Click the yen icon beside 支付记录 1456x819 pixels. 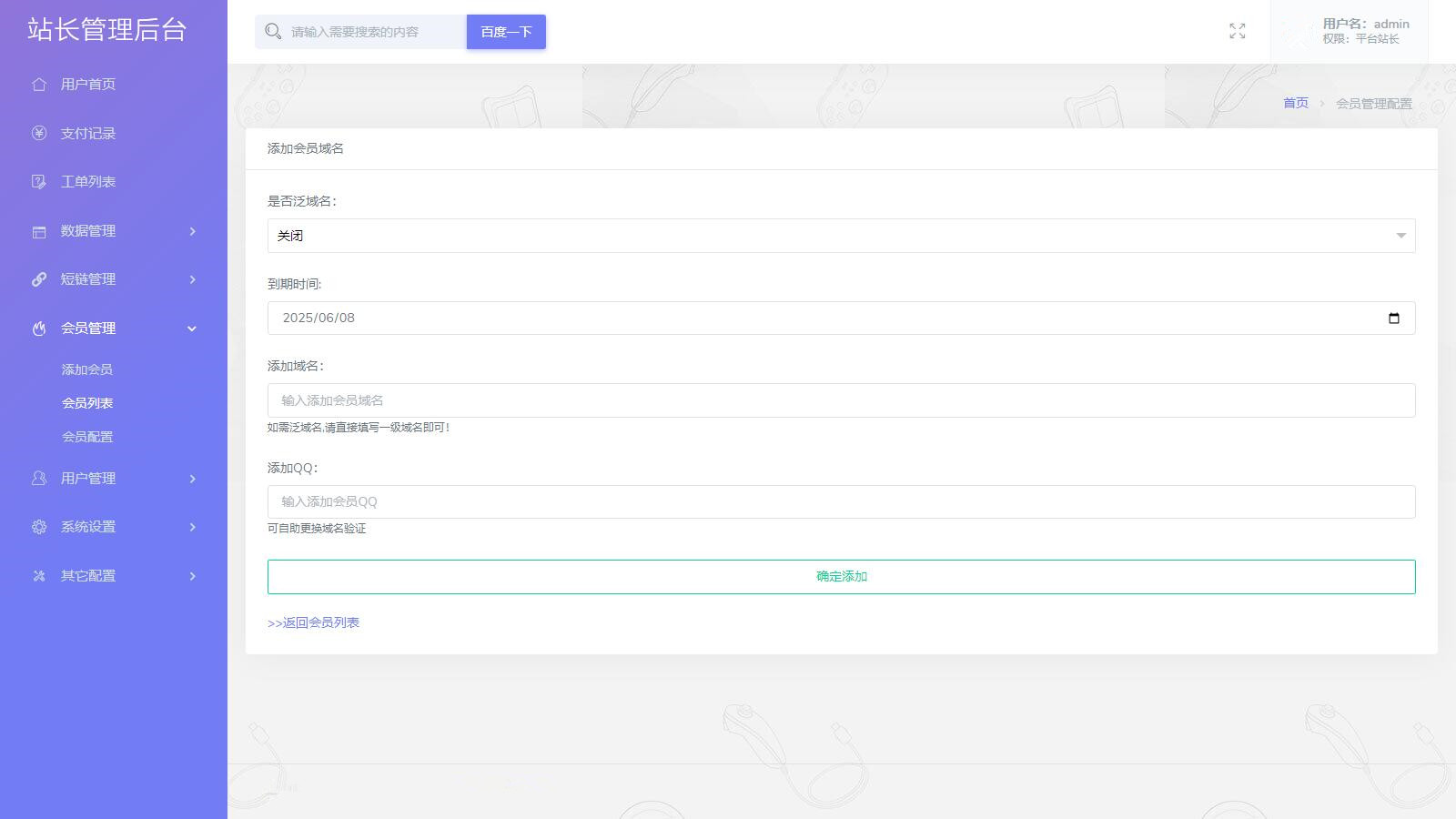[x=39, y=134]
